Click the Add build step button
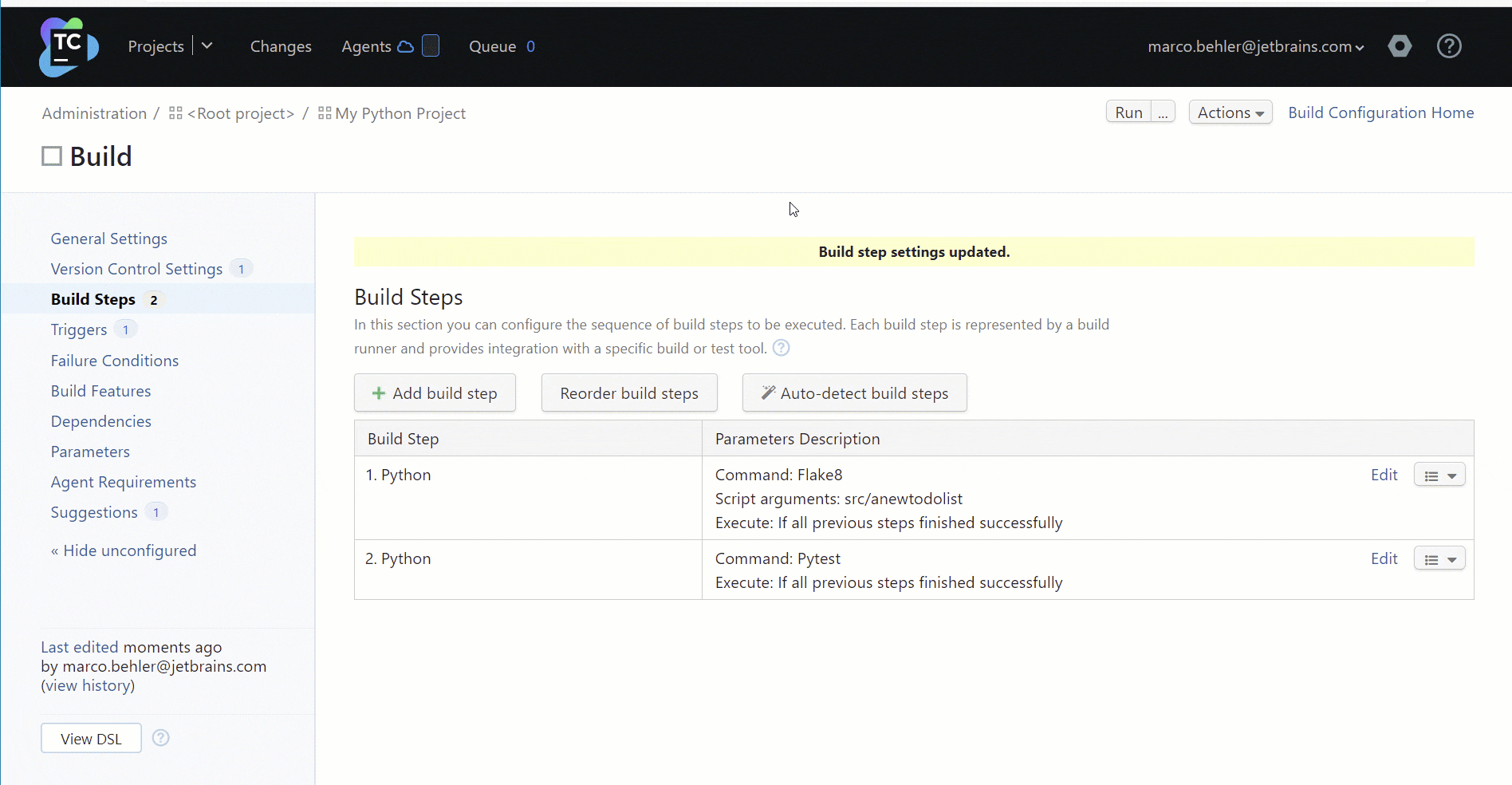 pyautogui.click(x=435, y=392)
